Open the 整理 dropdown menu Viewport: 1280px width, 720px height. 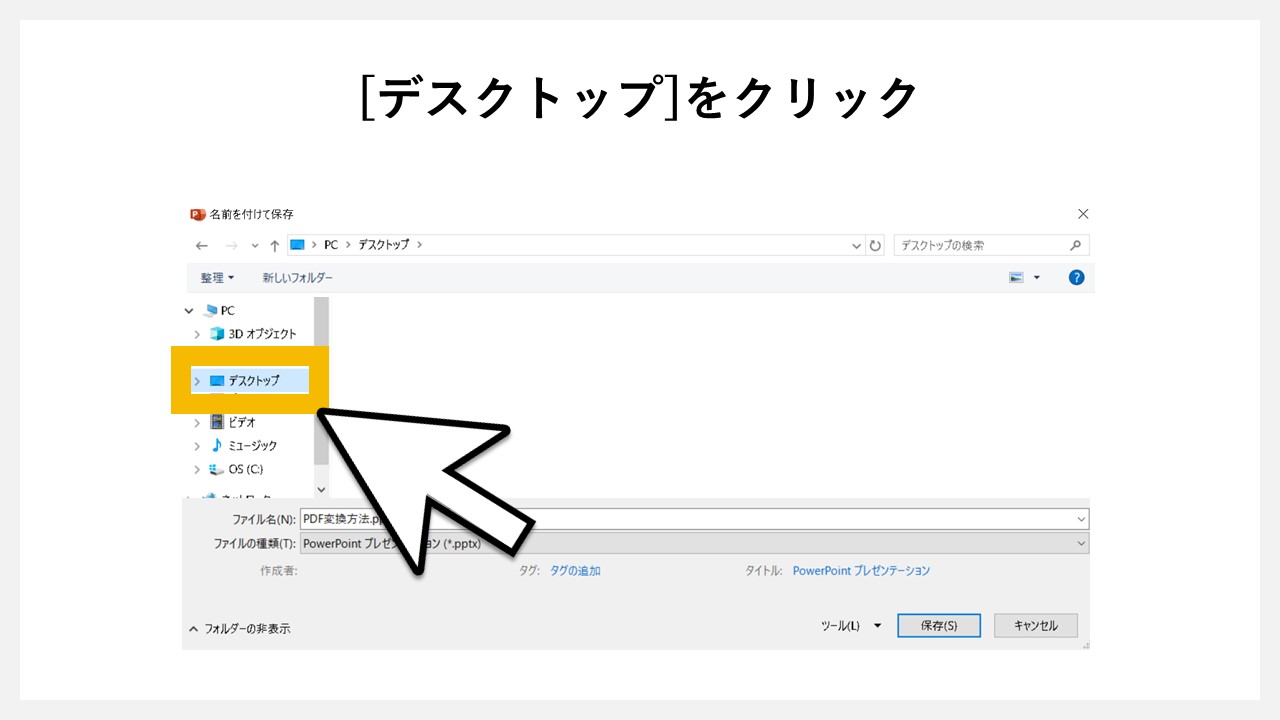pos(217,277)
